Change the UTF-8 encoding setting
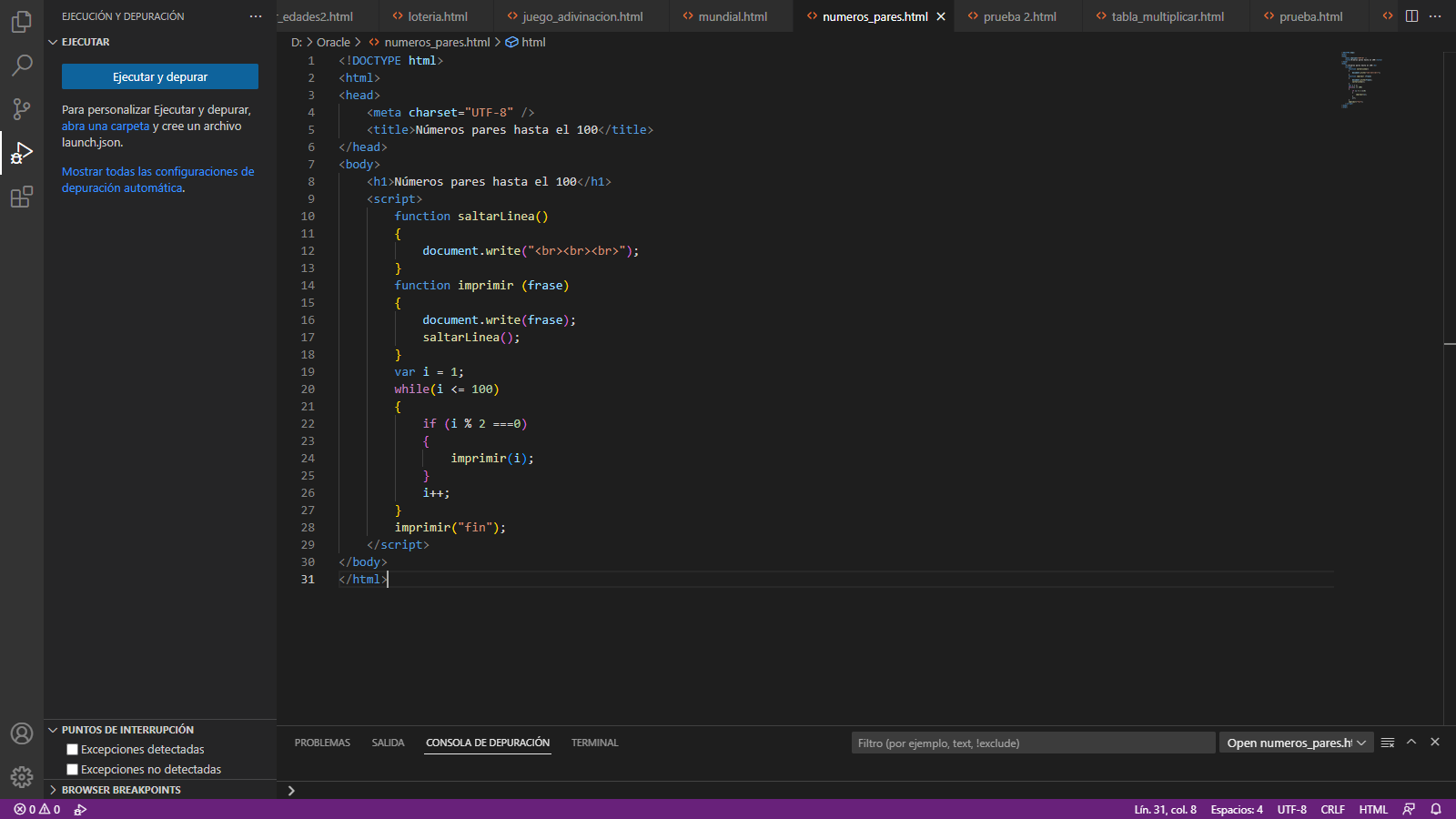 pyautogui.click(x=1291, y=809)
